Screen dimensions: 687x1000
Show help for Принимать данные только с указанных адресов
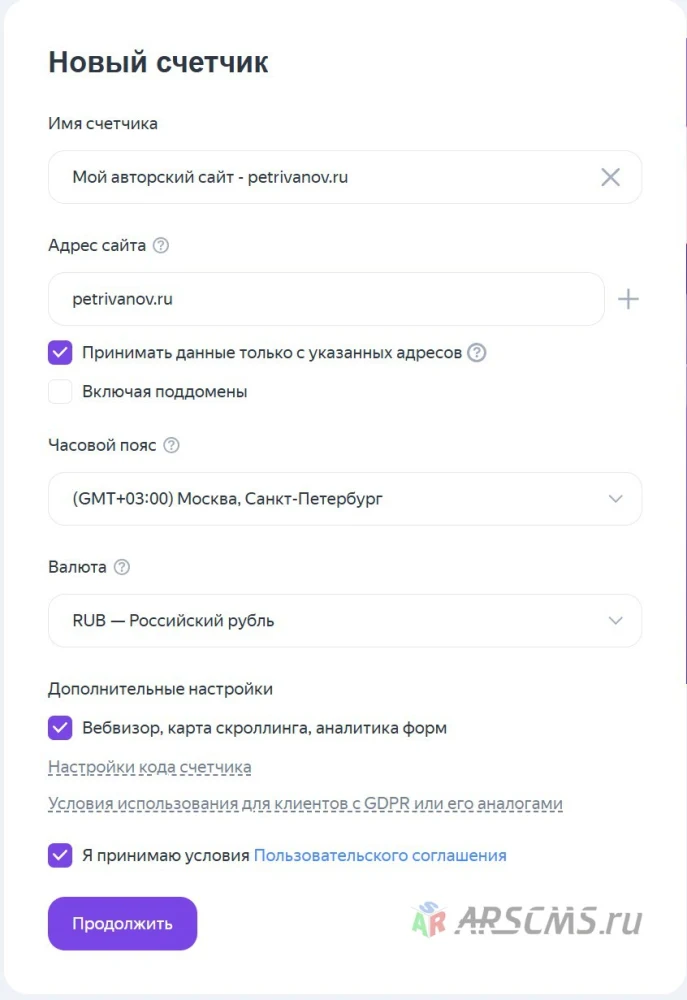click(x=476, y=353)
